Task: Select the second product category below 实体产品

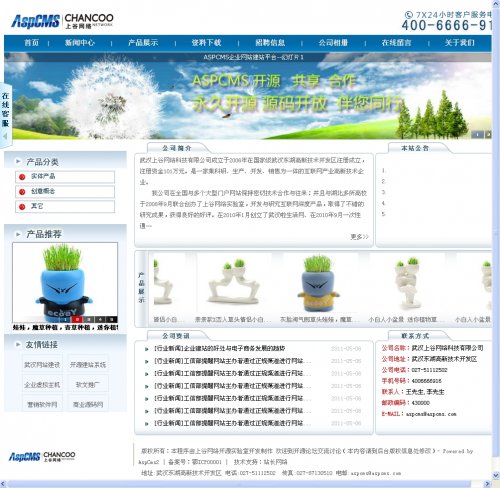Action: 65,191
